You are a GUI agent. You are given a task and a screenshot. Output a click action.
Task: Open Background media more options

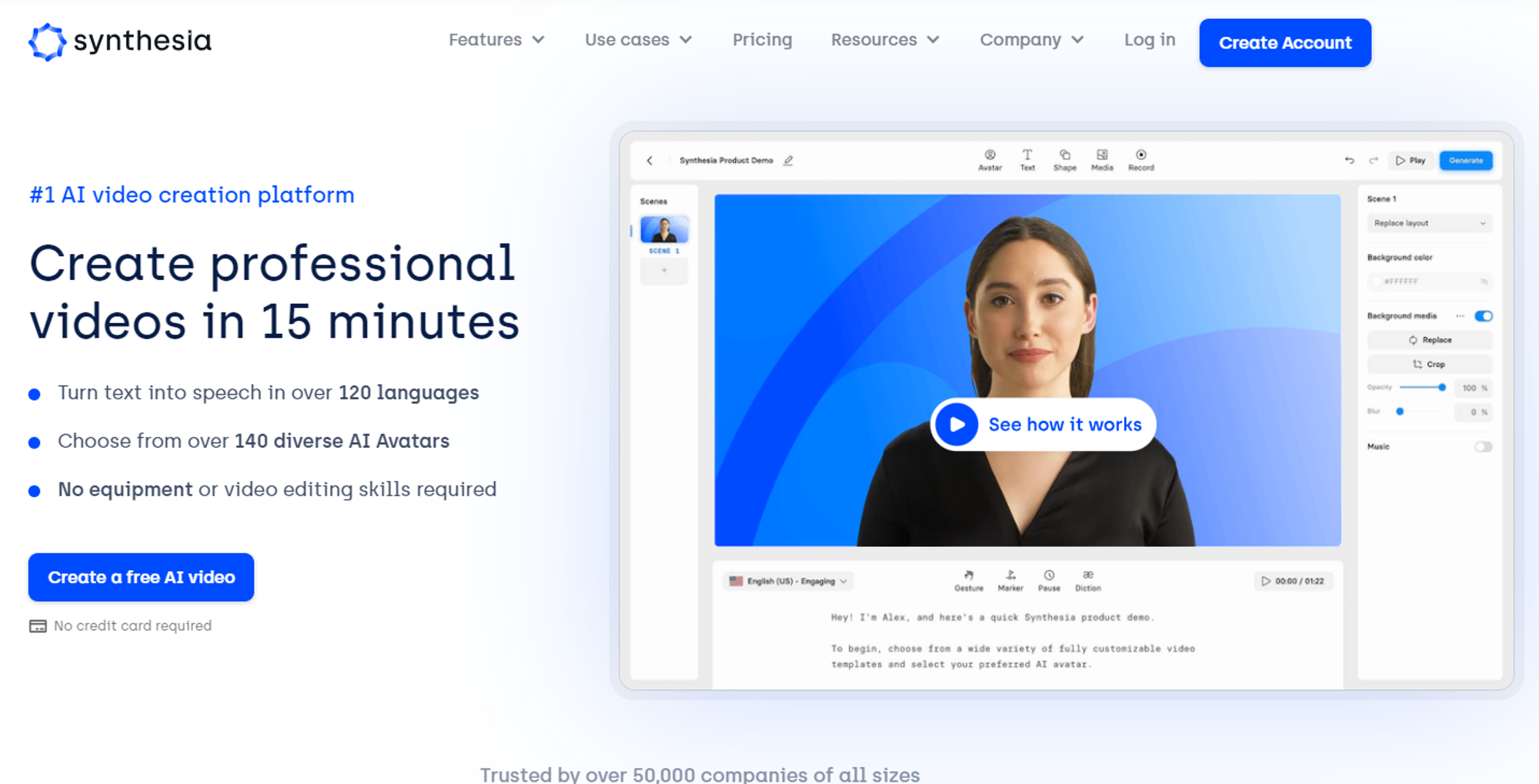click(1460, 316)
